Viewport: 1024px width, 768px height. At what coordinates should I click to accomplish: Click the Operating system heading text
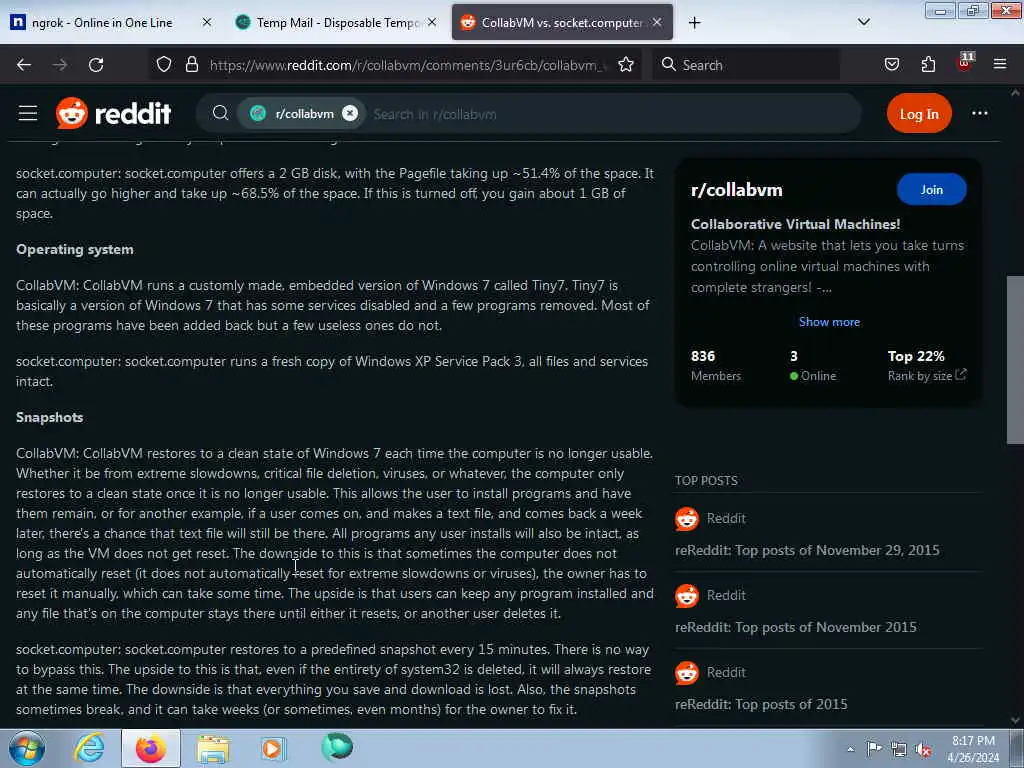74,249
